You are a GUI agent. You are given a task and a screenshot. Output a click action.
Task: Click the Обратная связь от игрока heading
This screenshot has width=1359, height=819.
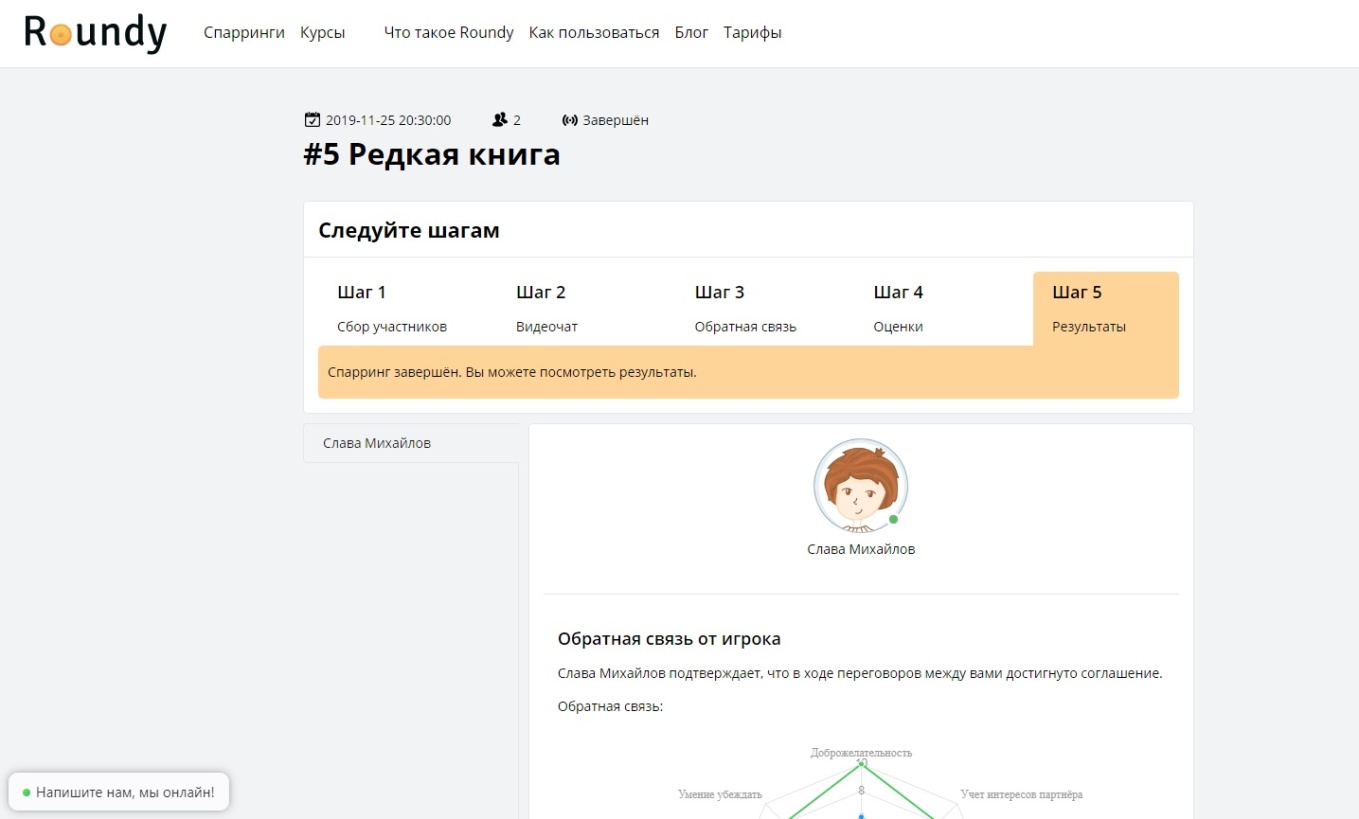tap(669, 639)
